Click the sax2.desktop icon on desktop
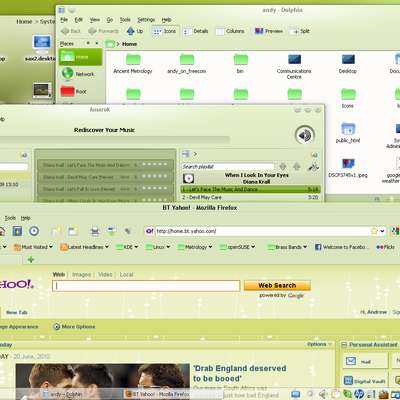Viewport: 400px width, 400px height. coord(41,48)
